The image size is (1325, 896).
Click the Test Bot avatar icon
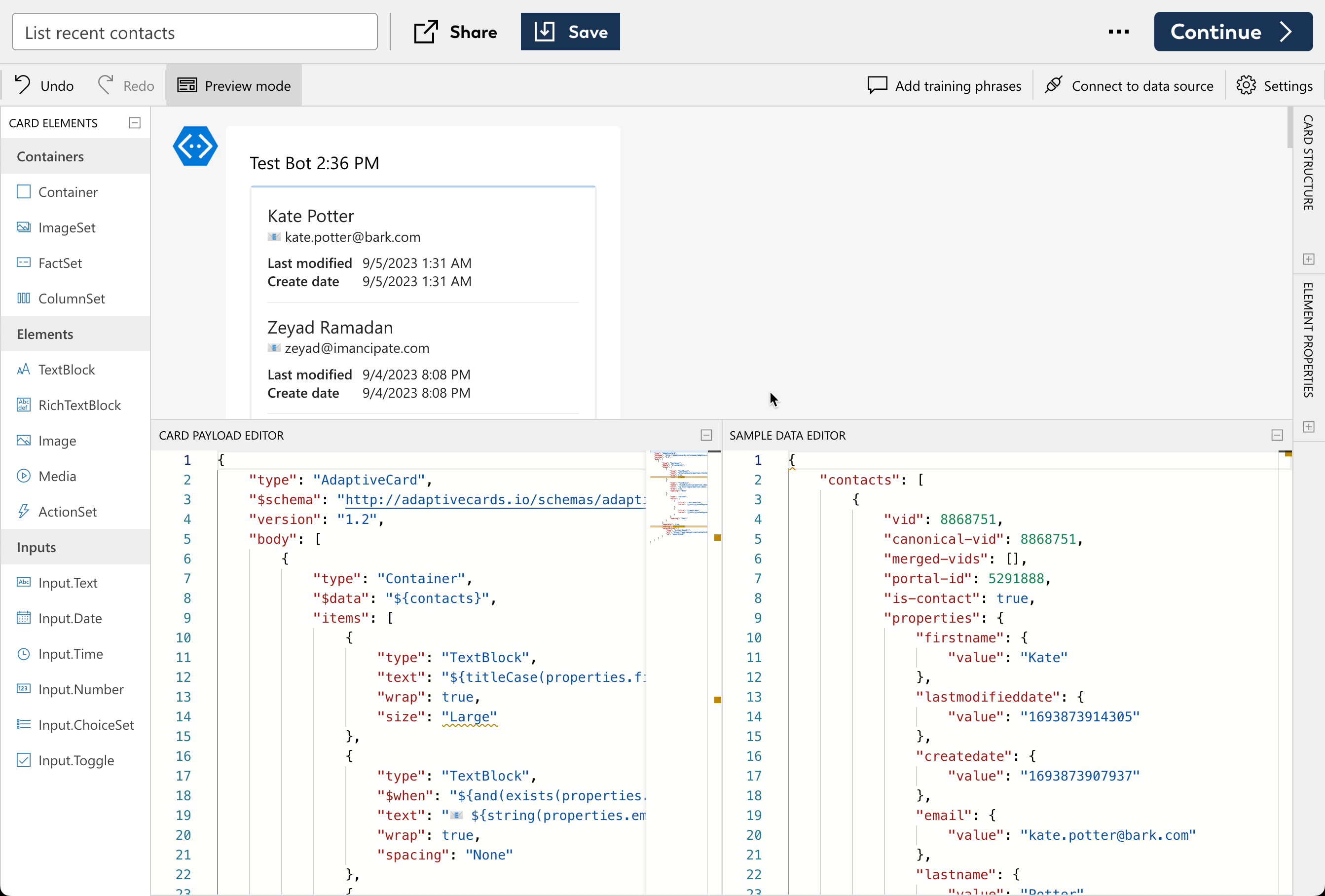coord(195,147)
